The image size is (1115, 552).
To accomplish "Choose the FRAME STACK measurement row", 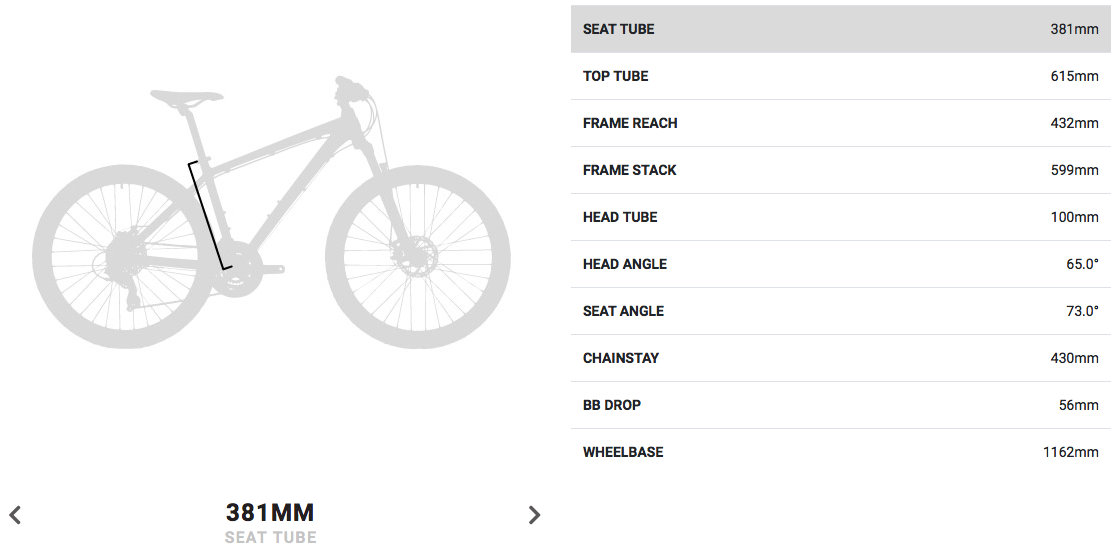I will tap(841, 170).
